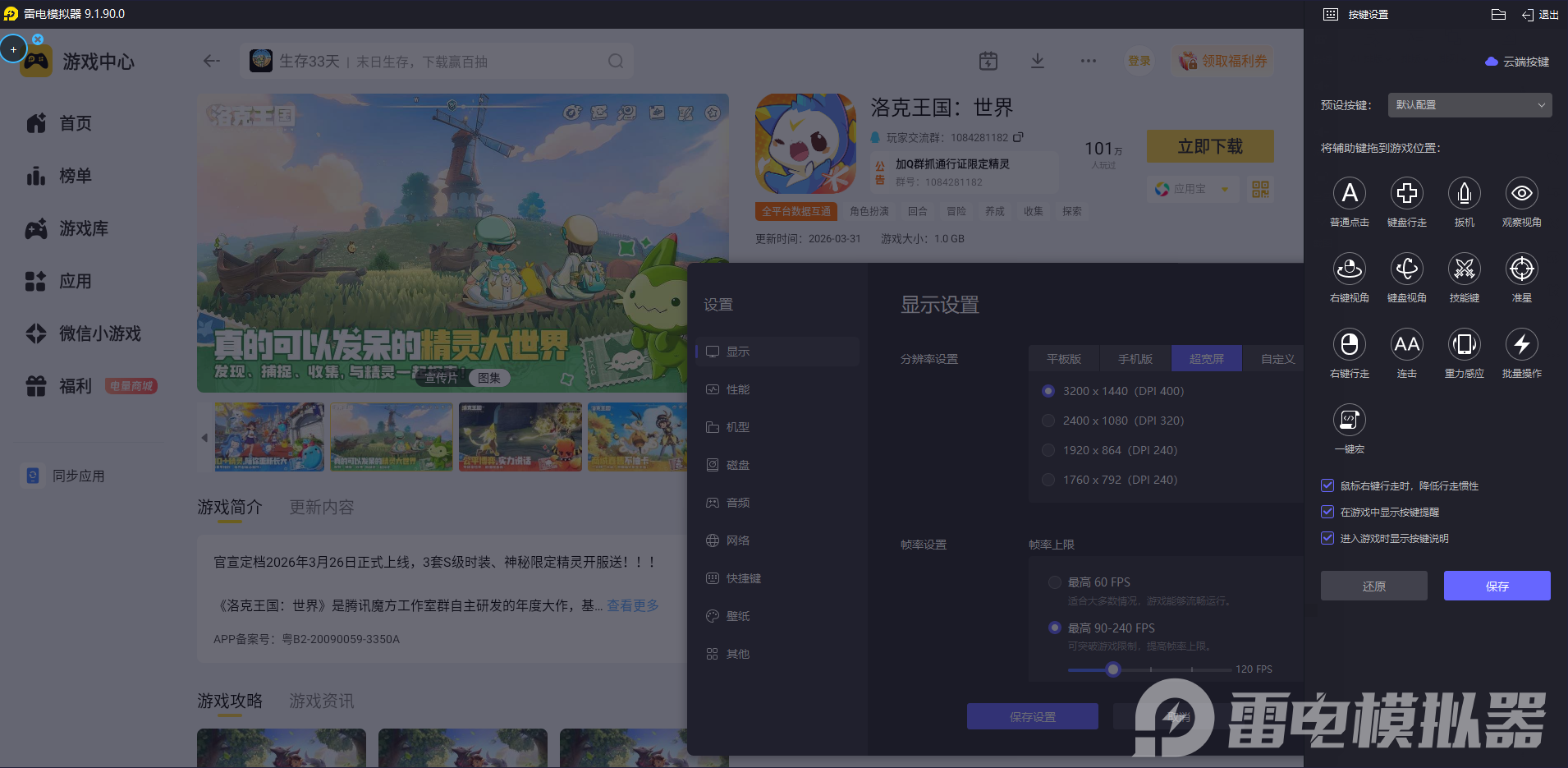Copy the player group number 1084281182
The width and height of the screenshot is (1568, 768).
[1019, 137]
